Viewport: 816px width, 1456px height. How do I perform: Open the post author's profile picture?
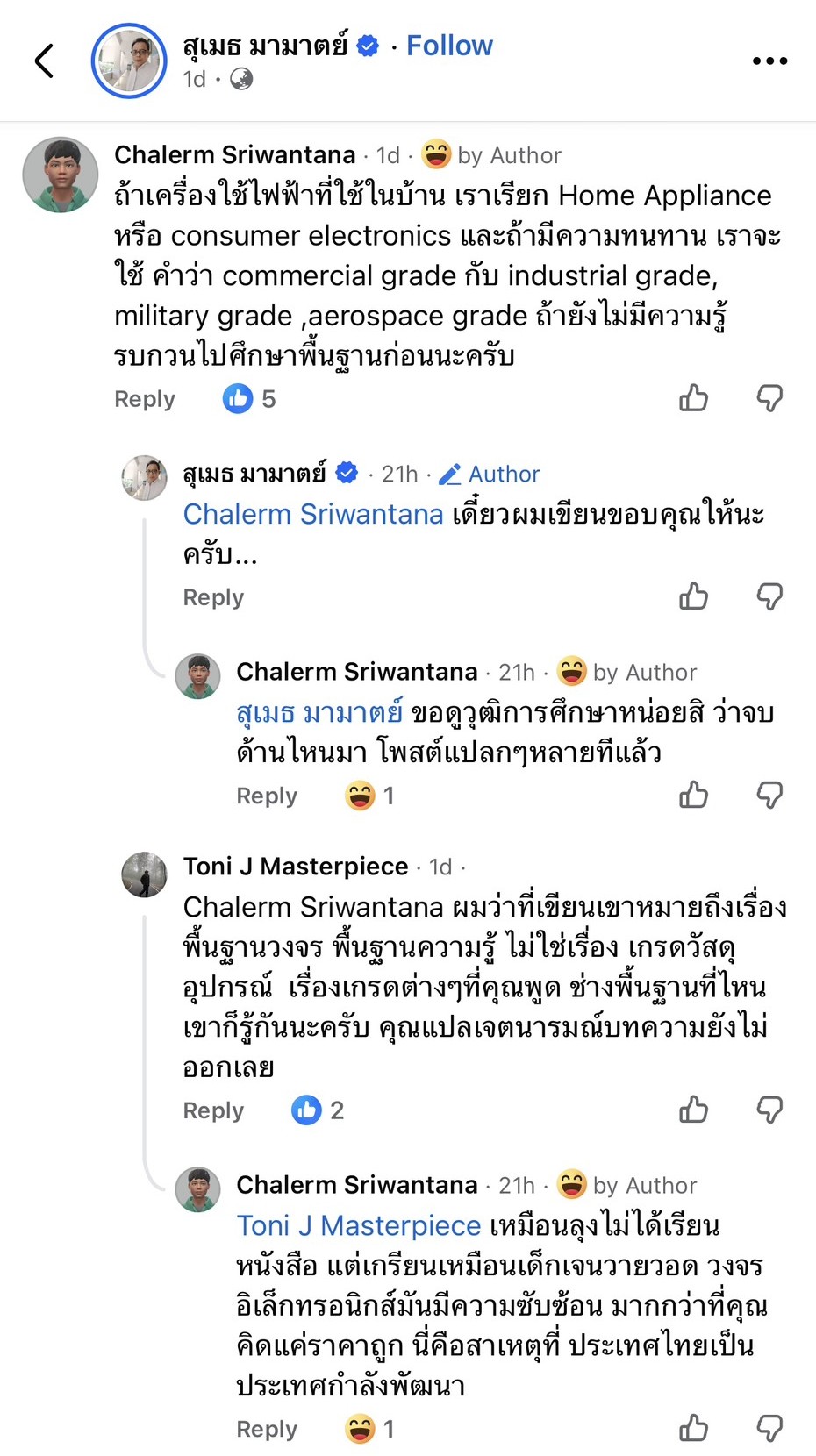129,60
